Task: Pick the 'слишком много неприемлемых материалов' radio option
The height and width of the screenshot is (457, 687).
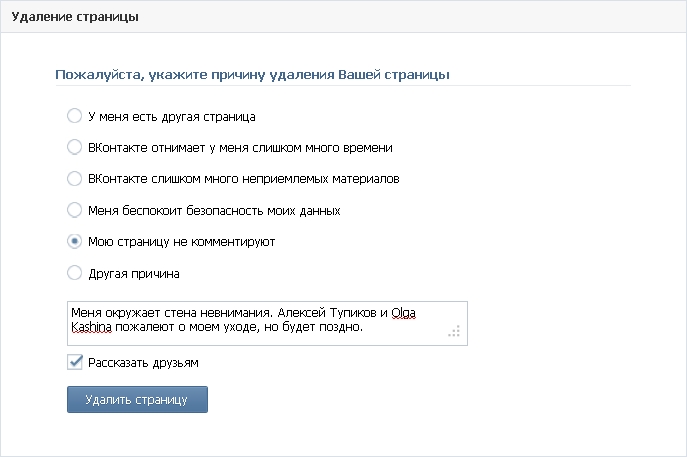Action: [x=74, y=179]
